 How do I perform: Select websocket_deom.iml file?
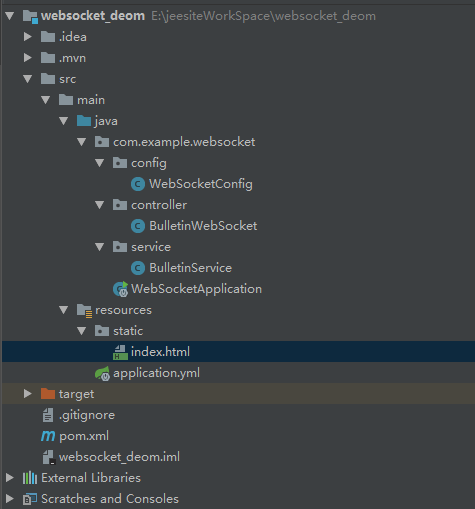click(119, 457)
